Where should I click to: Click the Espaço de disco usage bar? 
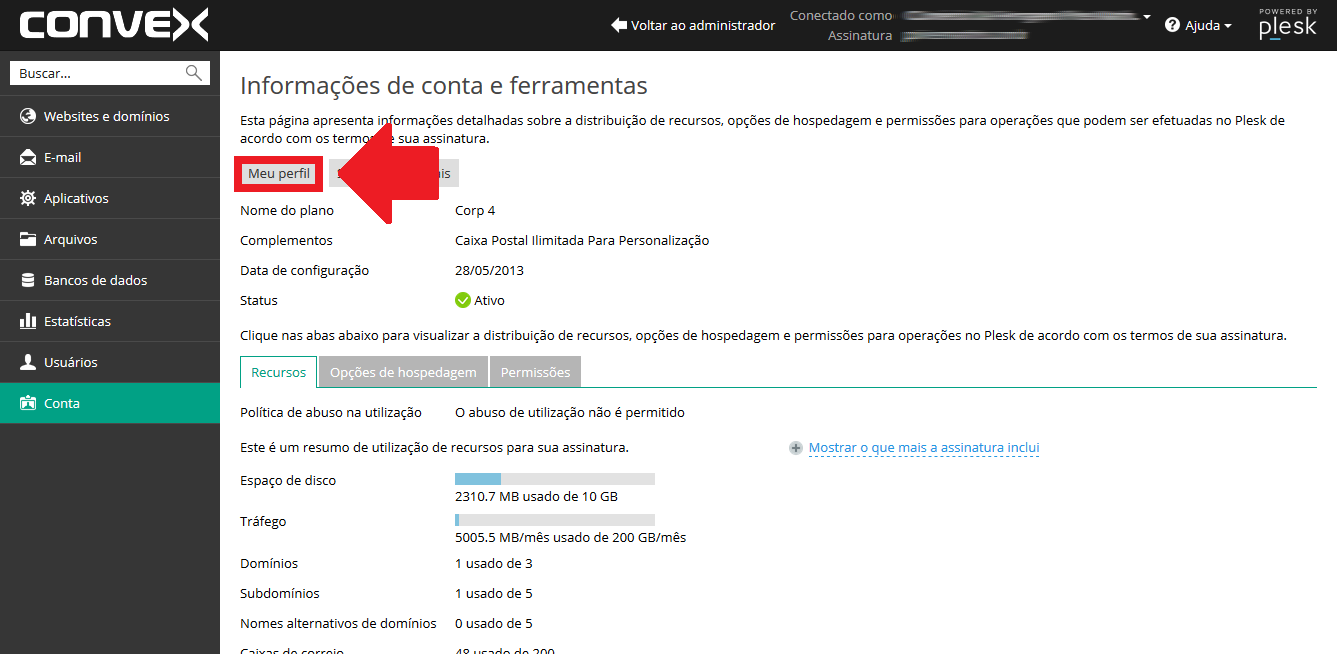555,479
